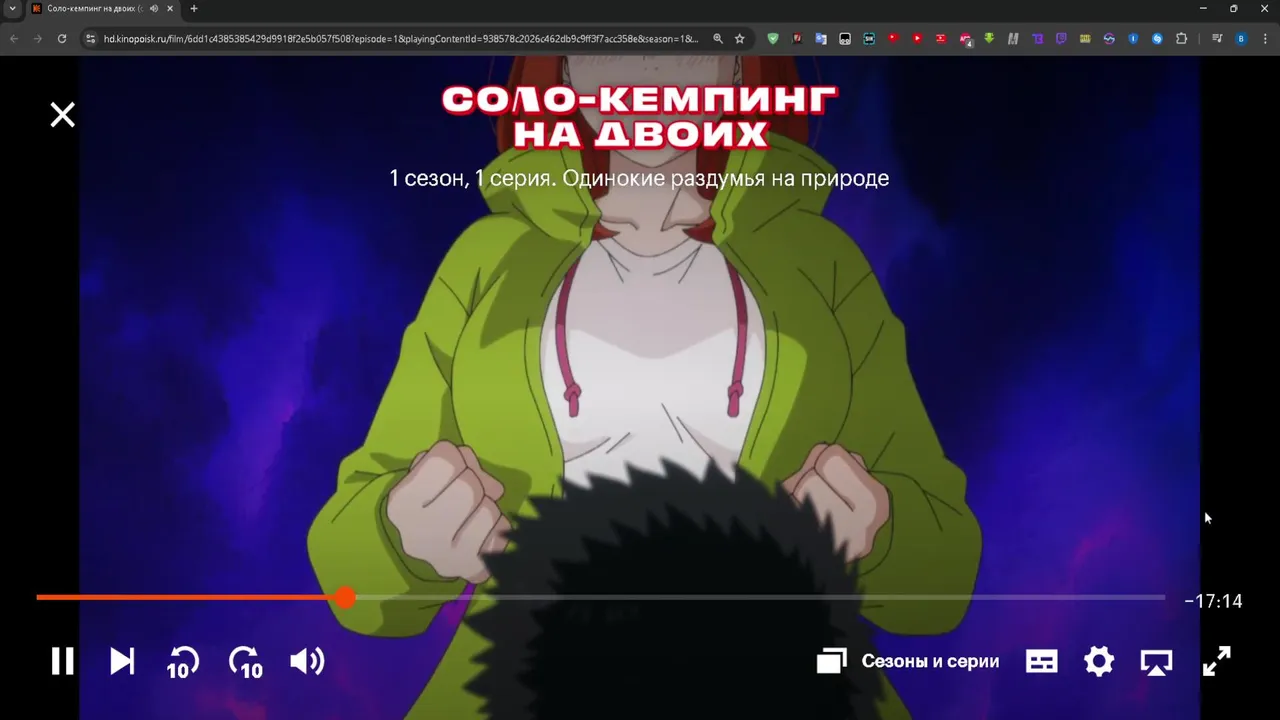This screenshot has width=1280, height=720.
Task: Open Сезоны и серии list
Action: point(908,661)
